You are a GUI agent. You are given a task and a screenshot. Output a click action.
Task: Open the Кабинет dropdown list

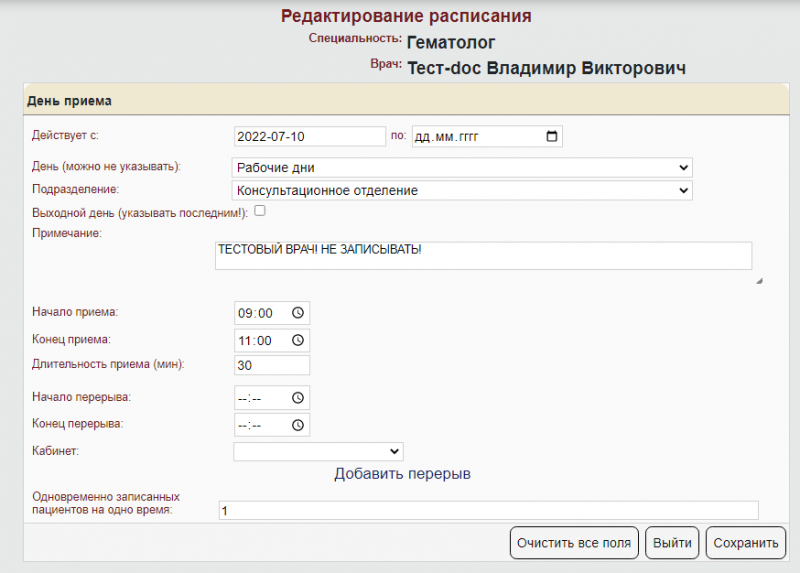click(318, 452)
